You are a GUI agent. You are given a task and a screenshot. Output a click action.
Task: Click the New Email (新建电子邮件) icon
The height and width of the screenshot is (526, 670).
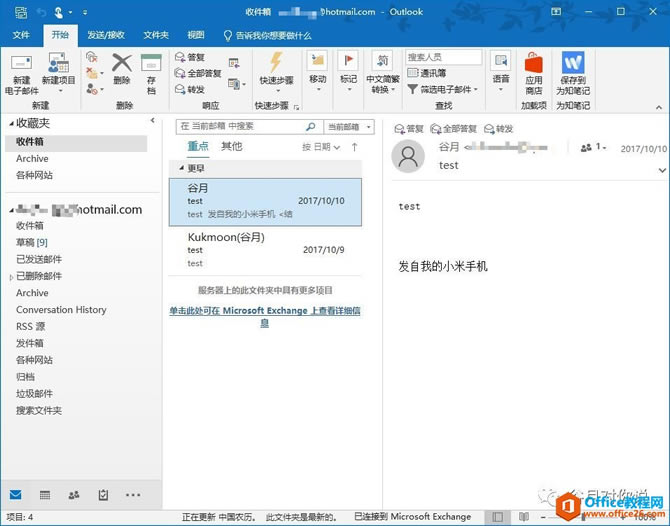pyautogui.click(x=21, y=64)
